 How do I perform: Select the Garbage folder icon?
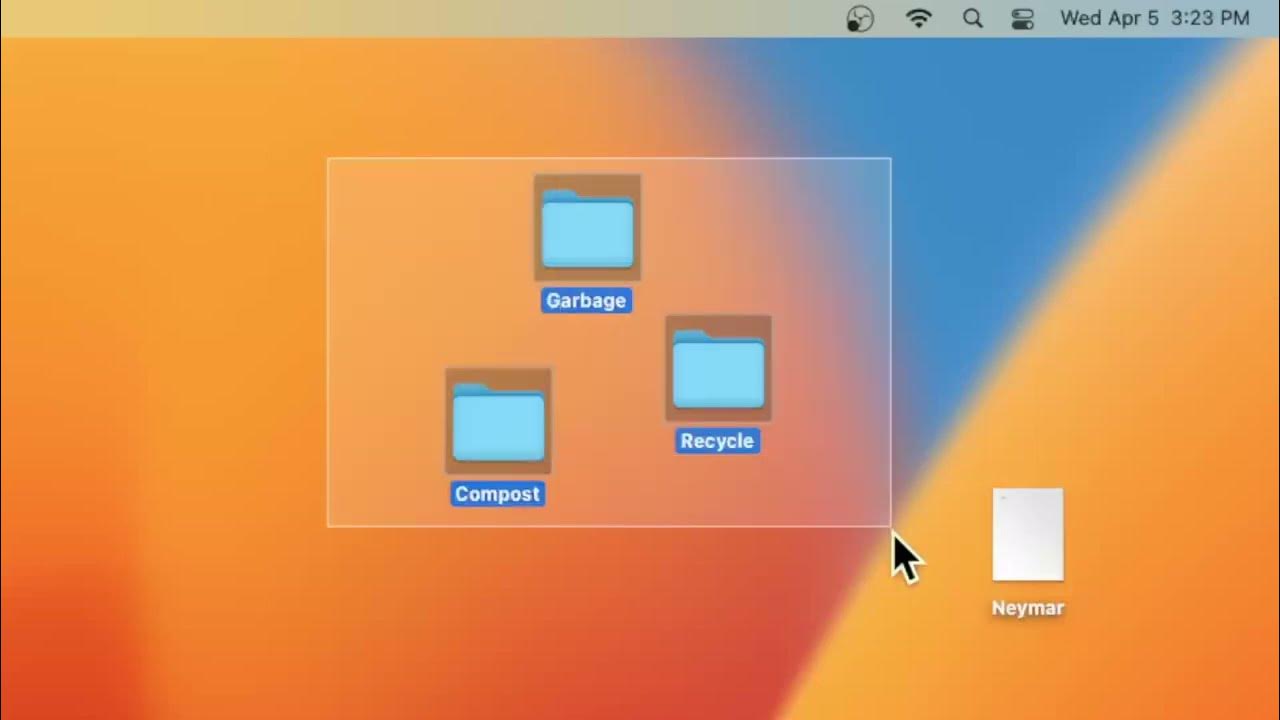[x=587, y=228]
